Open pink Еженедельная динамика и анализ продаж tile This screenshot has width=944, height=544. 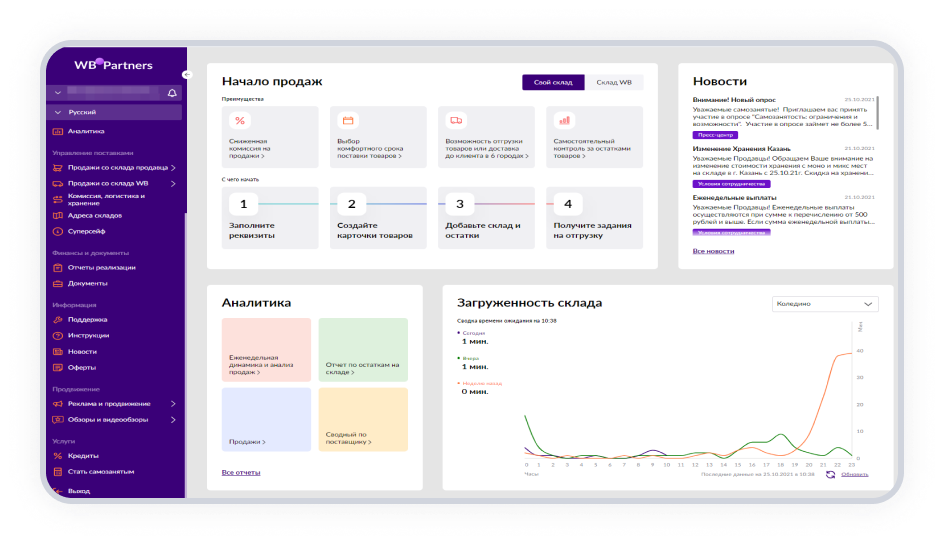click(266, 350)
